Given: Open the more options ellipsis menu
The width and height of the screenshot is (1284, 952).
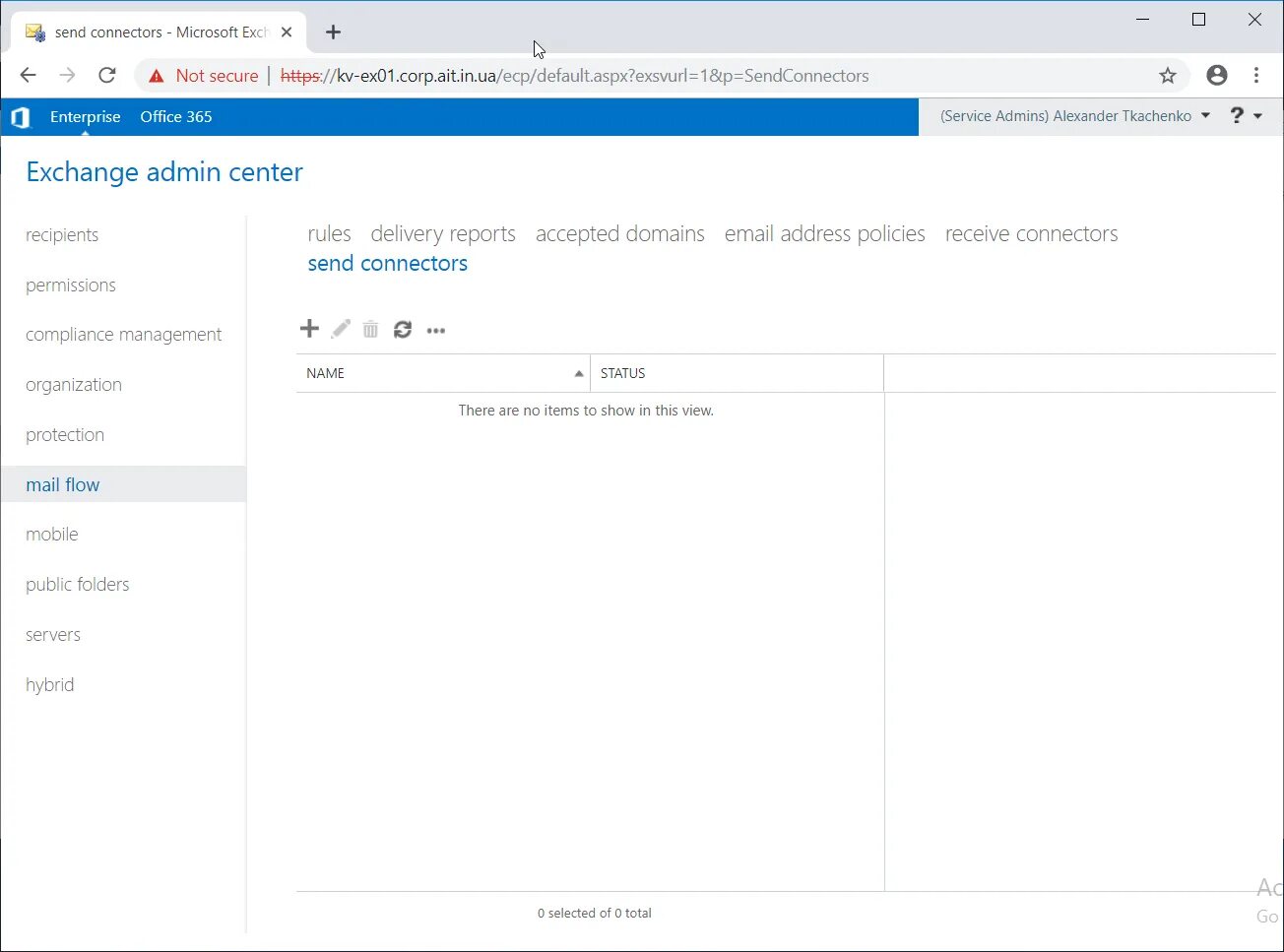Looking at the screenshot, I should click(x=436, y=331).
